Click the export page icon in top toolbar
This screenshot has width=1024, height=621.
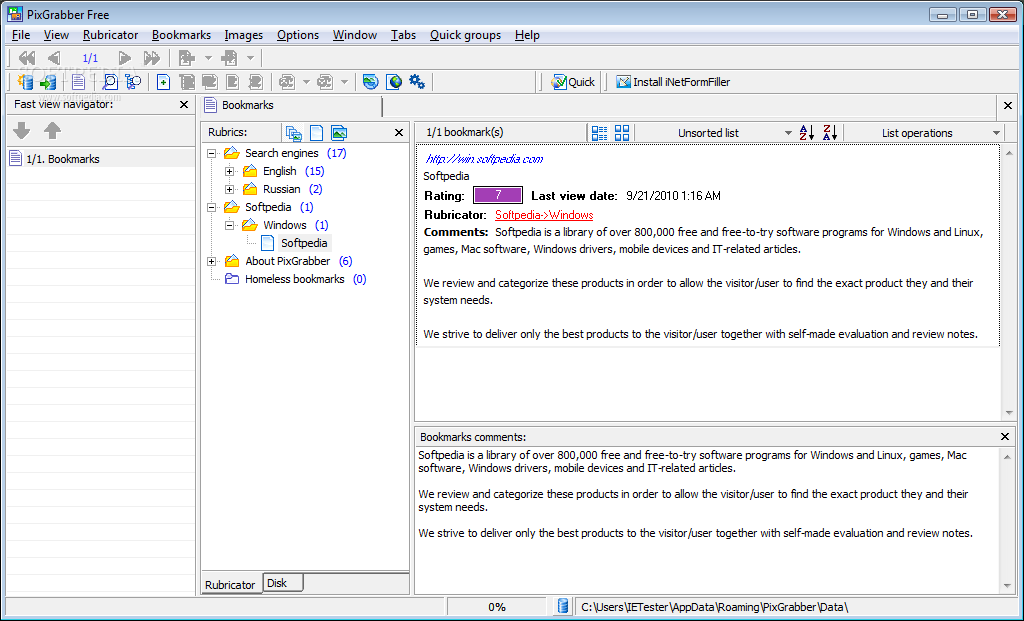(x=187, y=58)
